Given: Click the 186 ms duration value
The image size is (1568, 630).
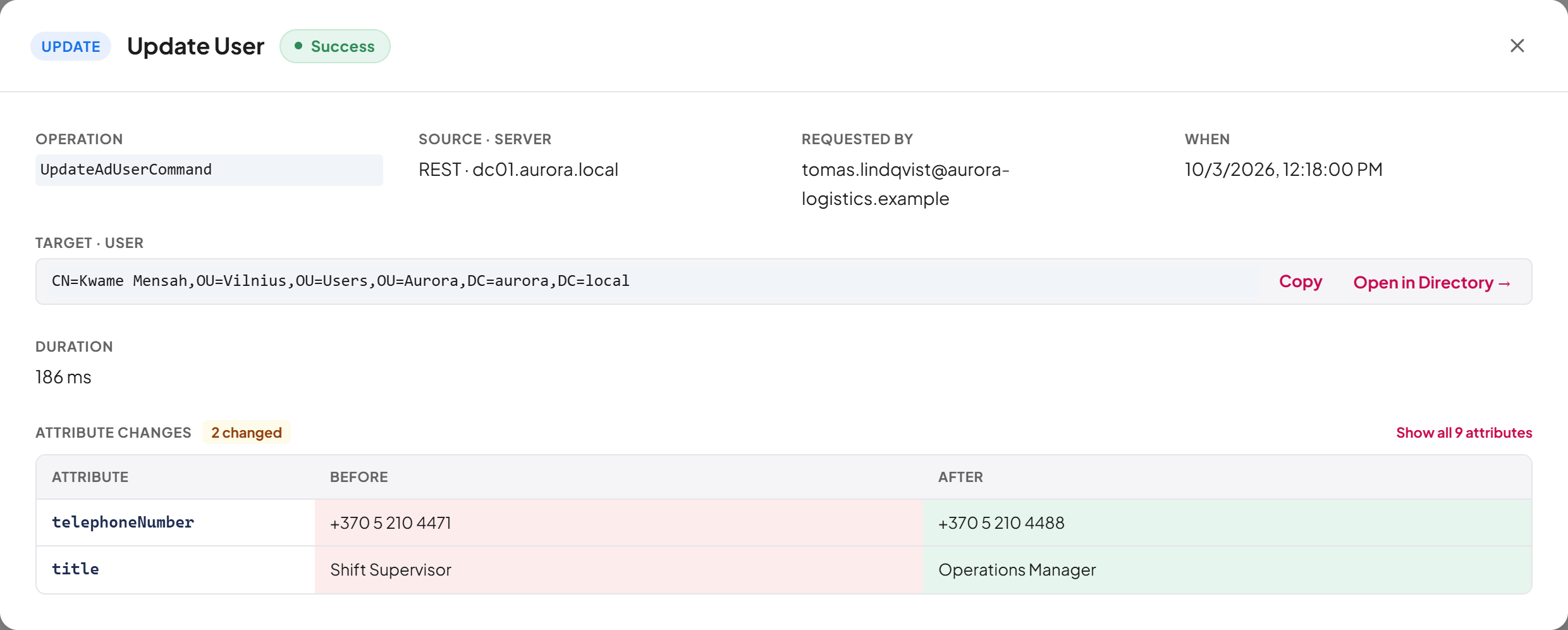Looking at the screenshot, I should coord(63,377).
